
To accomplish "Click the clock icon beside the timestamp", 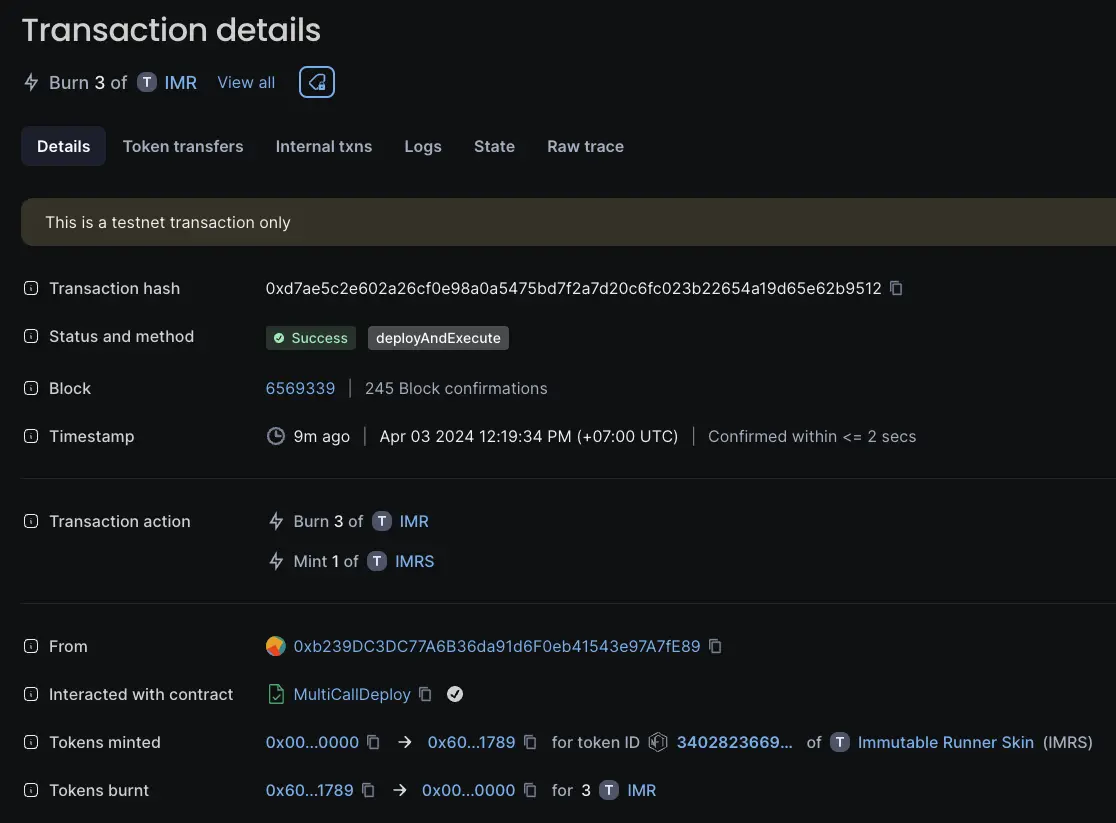I will tap(275, 436).
